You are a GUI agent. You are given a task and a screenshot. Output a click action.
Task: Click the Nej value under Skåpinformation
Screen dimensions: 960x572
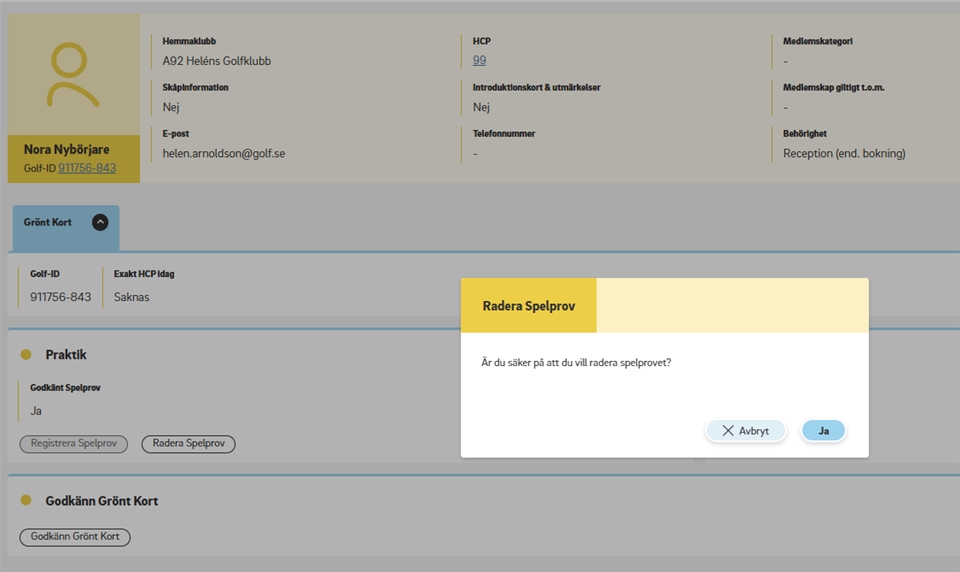point(171,107)
